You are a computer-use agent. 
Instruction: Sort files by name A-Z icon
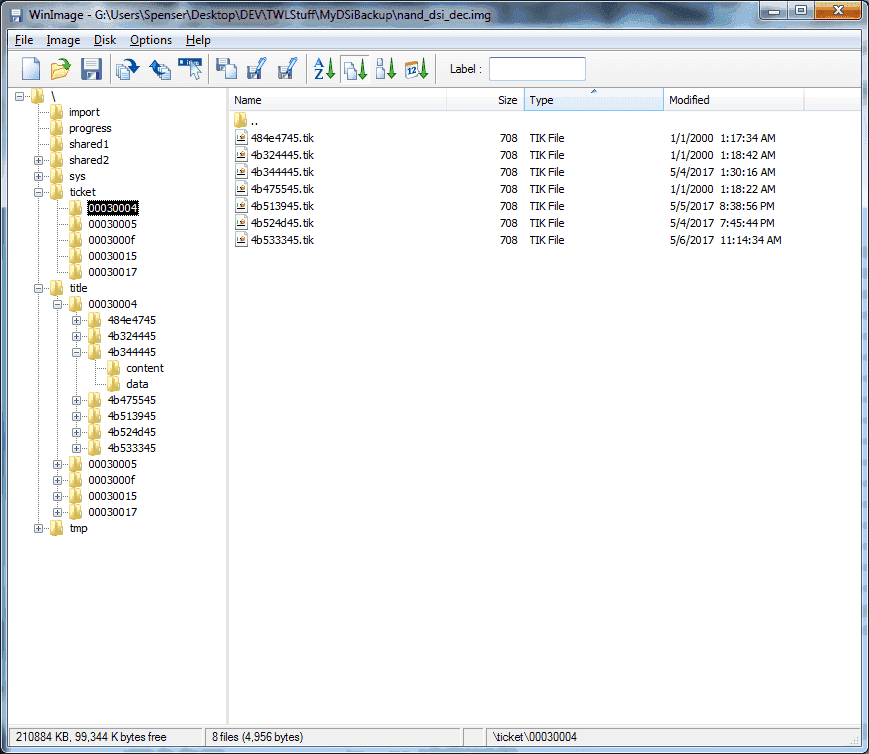324,69
